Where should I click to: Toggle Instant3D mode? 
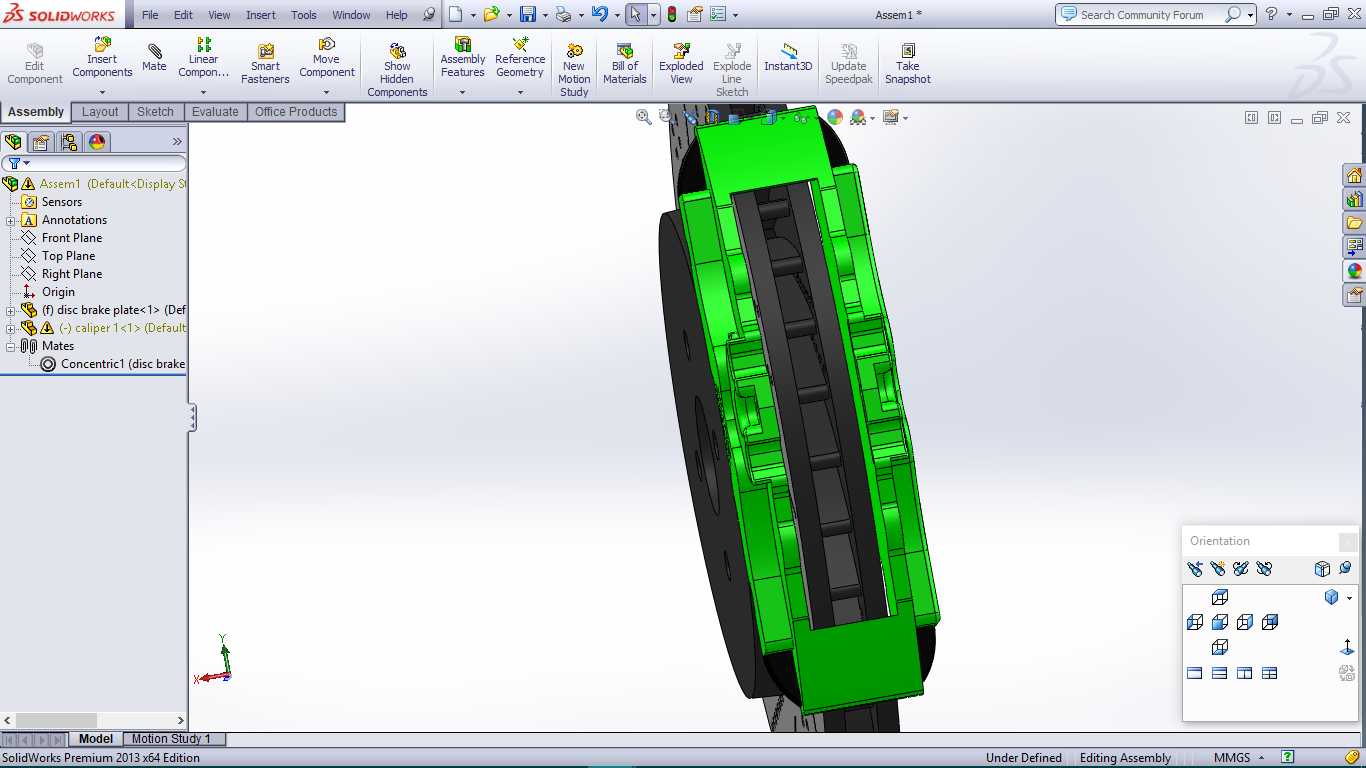point(788,58)
